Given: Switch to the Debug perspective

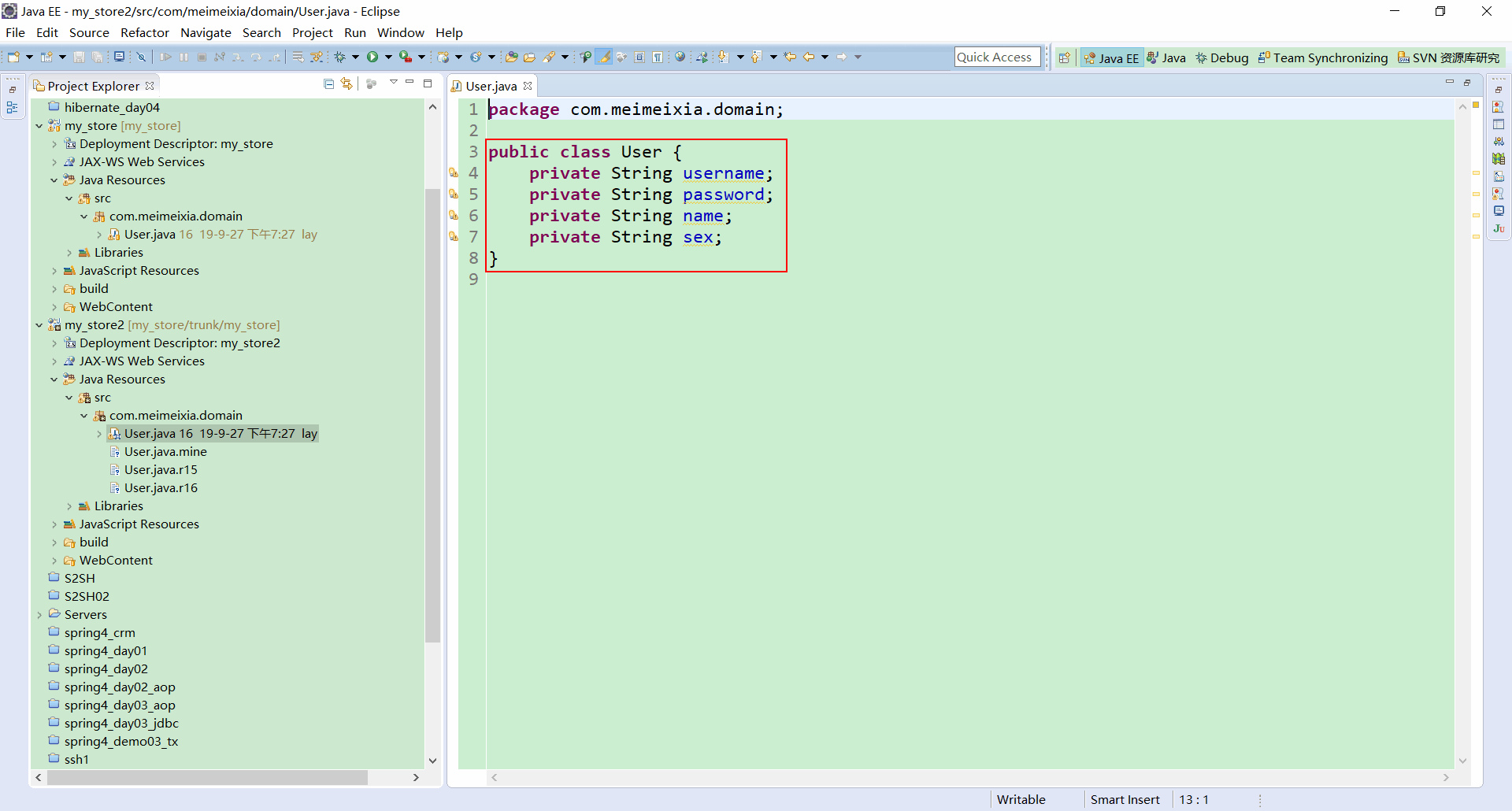Looking at the screenshot, I should 1222,57.
